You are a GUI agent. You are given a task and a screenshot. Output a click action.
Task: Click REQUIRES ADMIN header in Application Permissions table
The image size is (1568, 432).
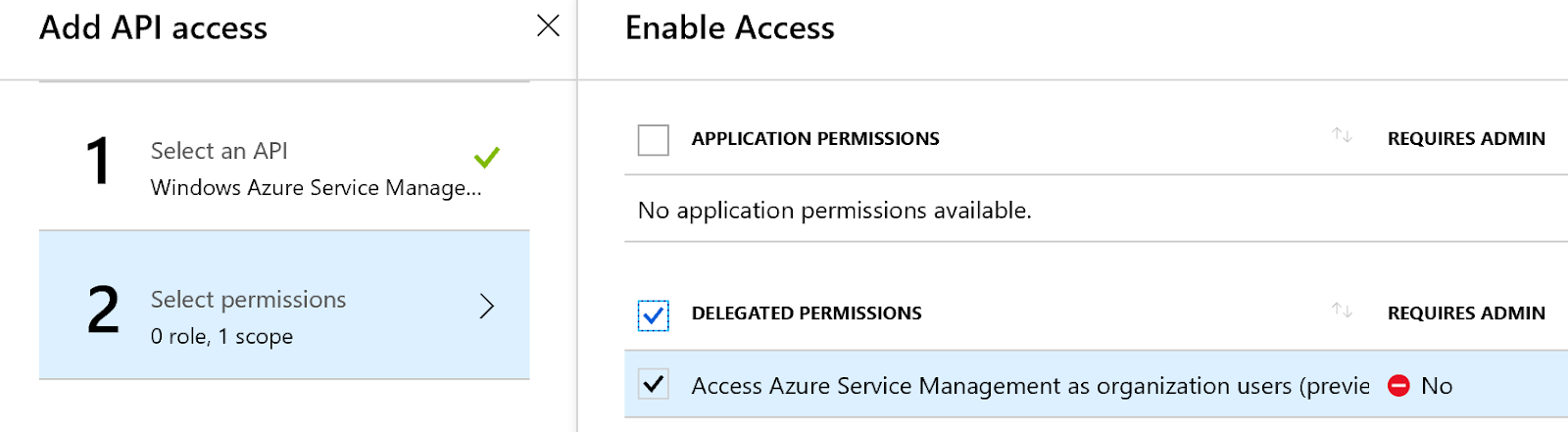pos(1466,139)
